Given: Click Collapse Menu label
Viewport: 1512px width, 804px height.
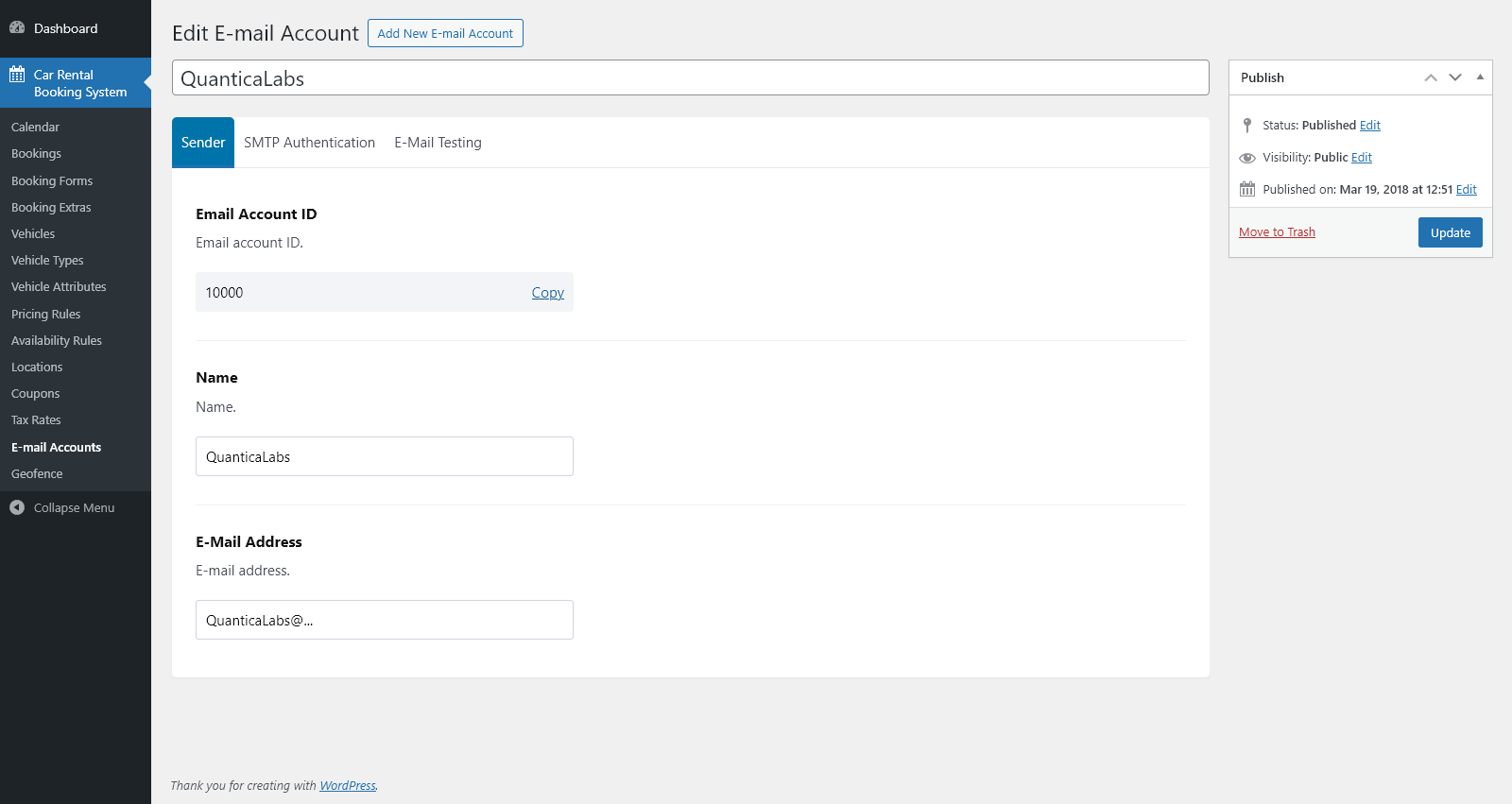Looking at the screenshot, I should click(74, 508).
